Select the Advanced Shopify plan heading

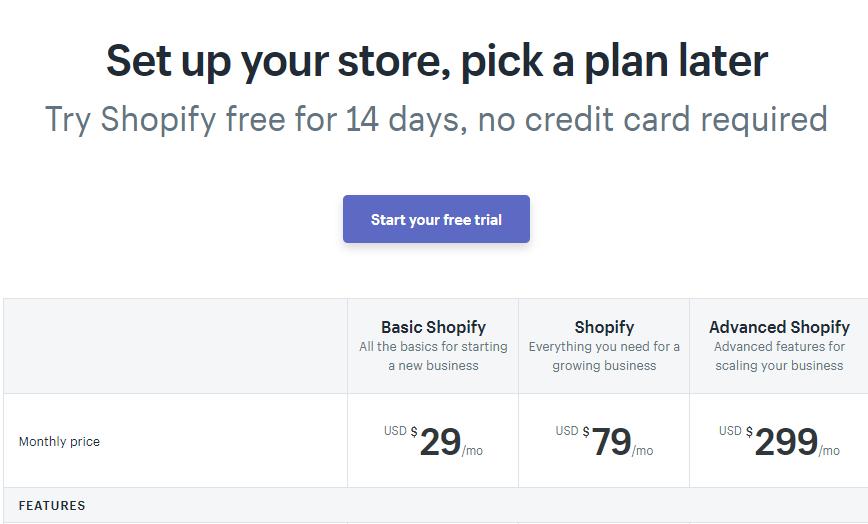[x=779, y=327]
